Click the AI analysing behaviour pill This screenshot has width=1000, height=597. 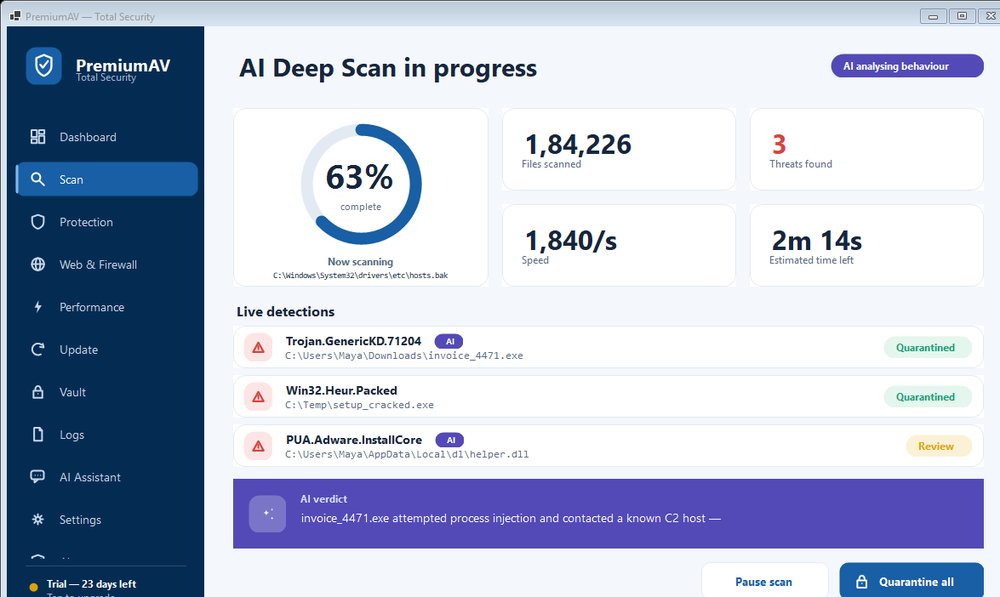907,66
